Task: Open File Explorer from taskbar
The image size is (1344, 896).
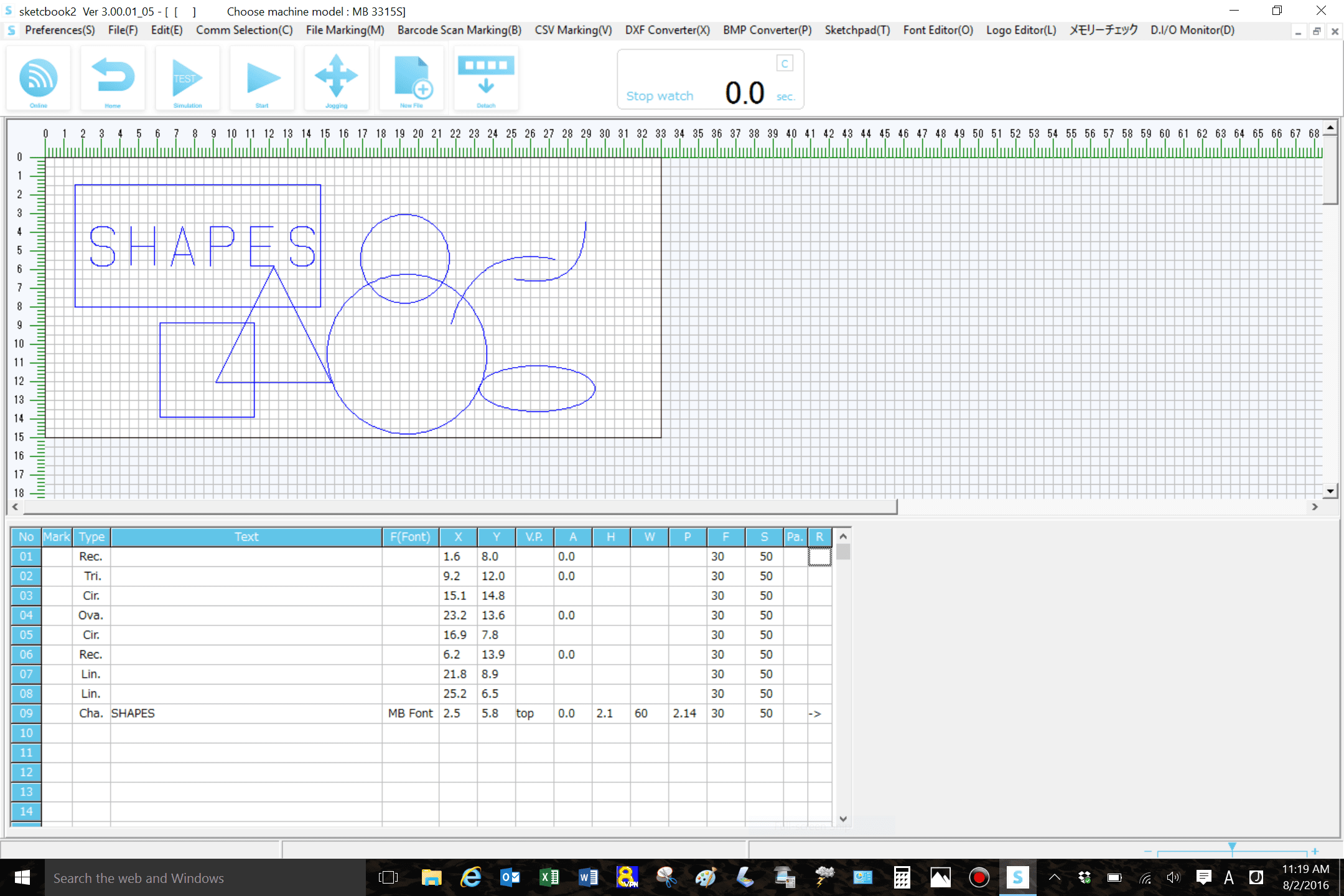Action: click(431, 878)
